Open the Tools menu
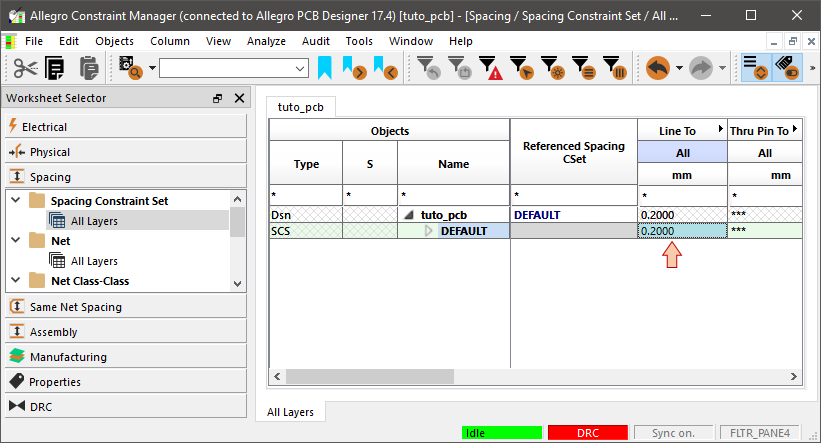The height and width of the screenshot is (443, 821). 359,41
